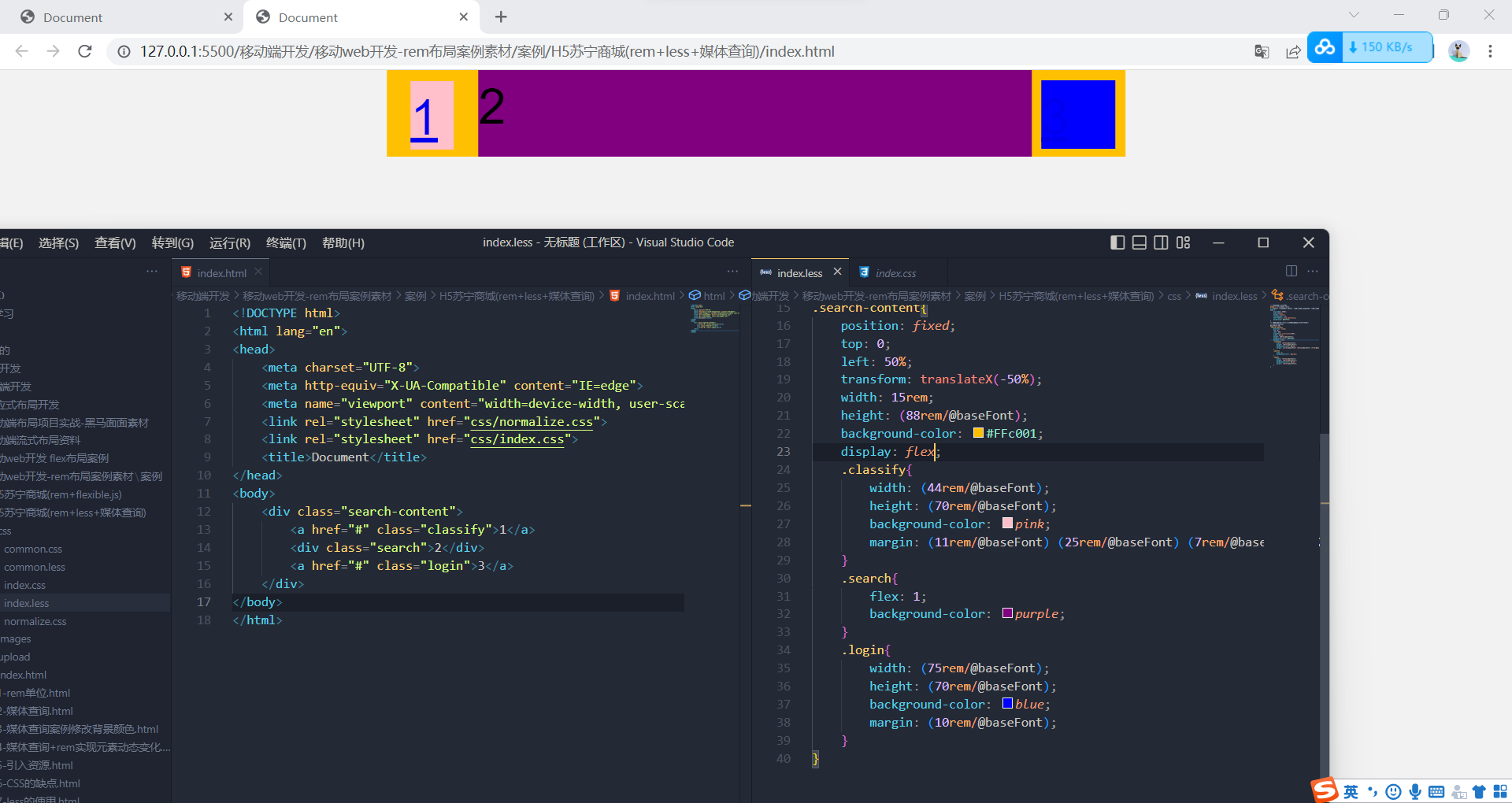Screen dimensions: 1512x803
Task: Toggle the bottom panel layout
Action: (1140, 242)
